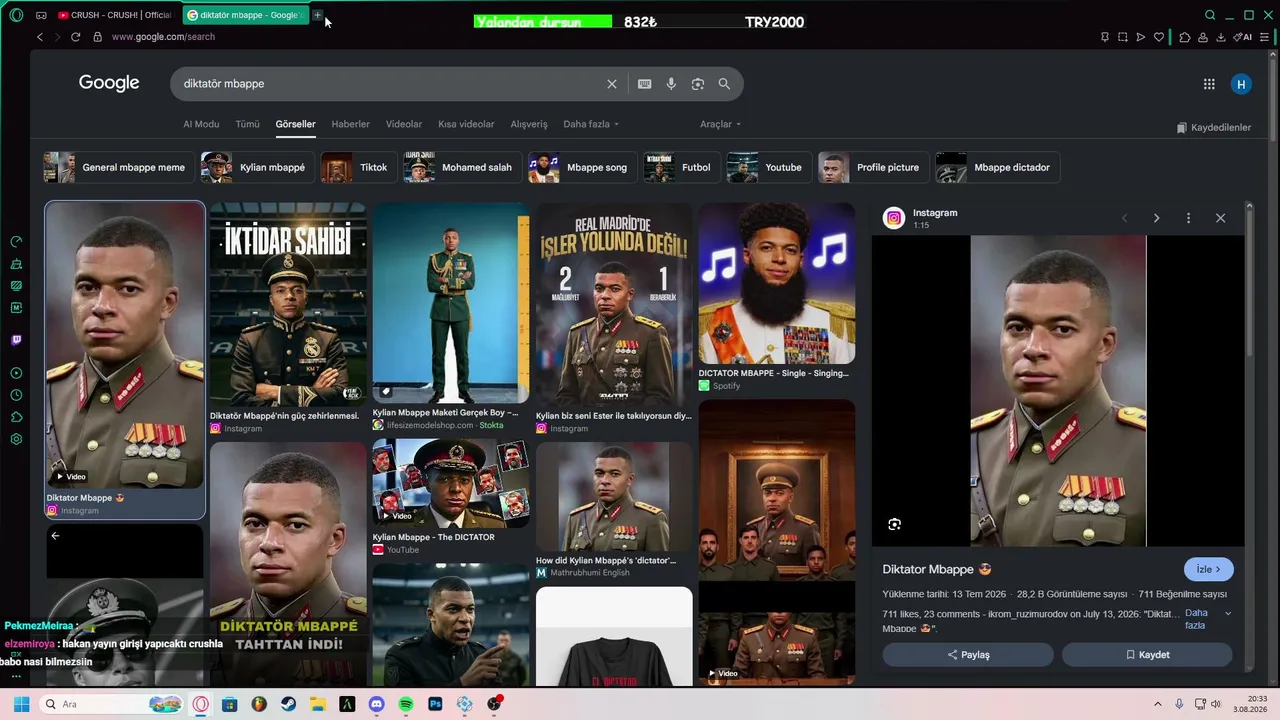Clear the Google search box text
This screenshot has height=720, width=1280.
click(x=612, y=84)
